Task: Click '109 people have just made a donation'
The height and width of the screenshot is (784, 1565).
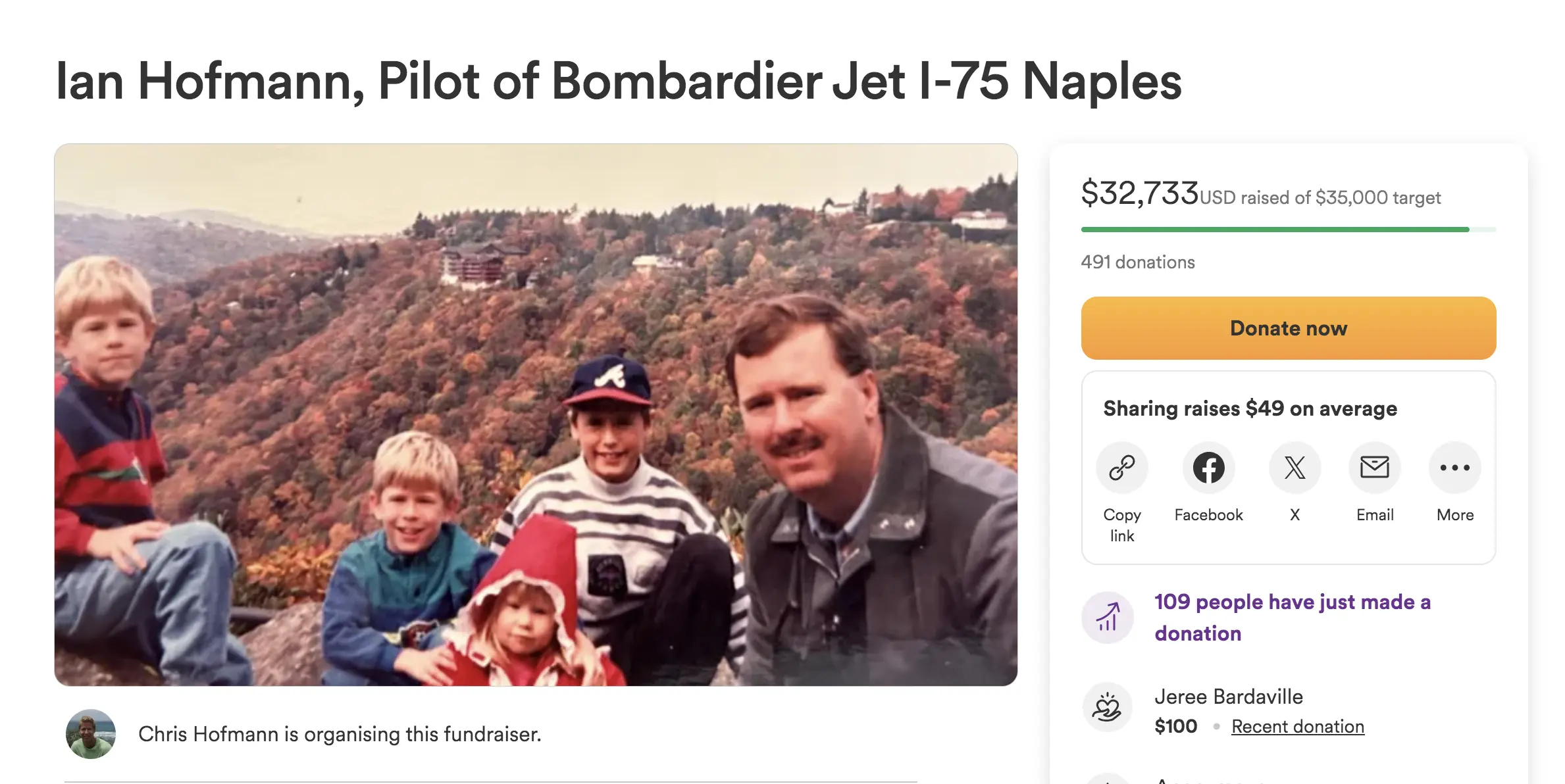Action: point(1292,617)
